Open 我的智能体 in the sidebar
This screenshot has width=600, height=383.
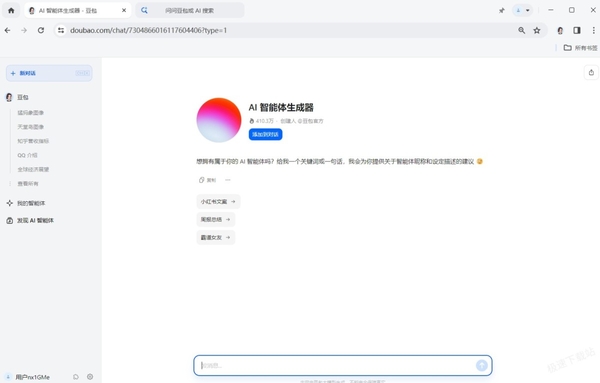tap(31, 203)
